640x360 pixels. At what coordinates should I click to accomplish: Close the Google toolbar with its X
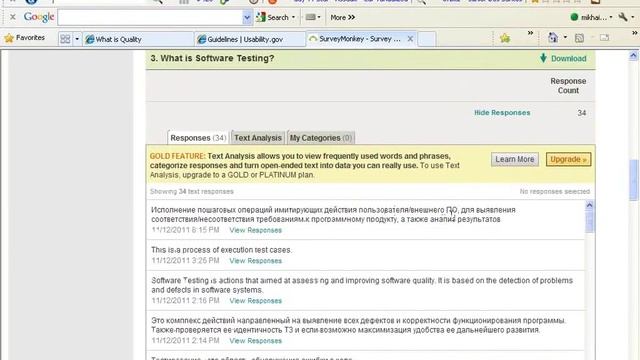13,17
